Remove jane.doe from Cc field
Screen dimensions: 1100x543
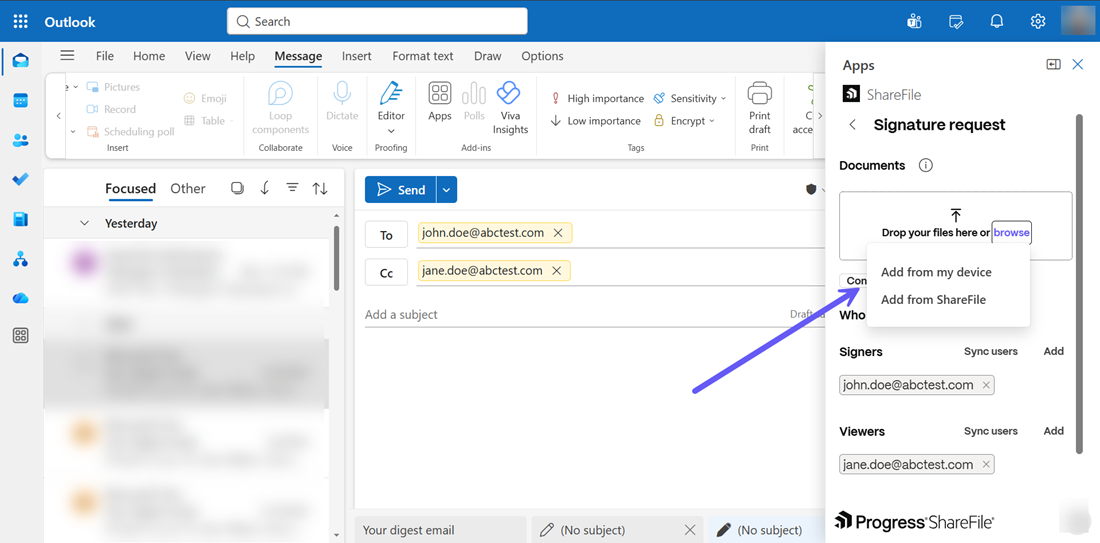tap(556, 271)
